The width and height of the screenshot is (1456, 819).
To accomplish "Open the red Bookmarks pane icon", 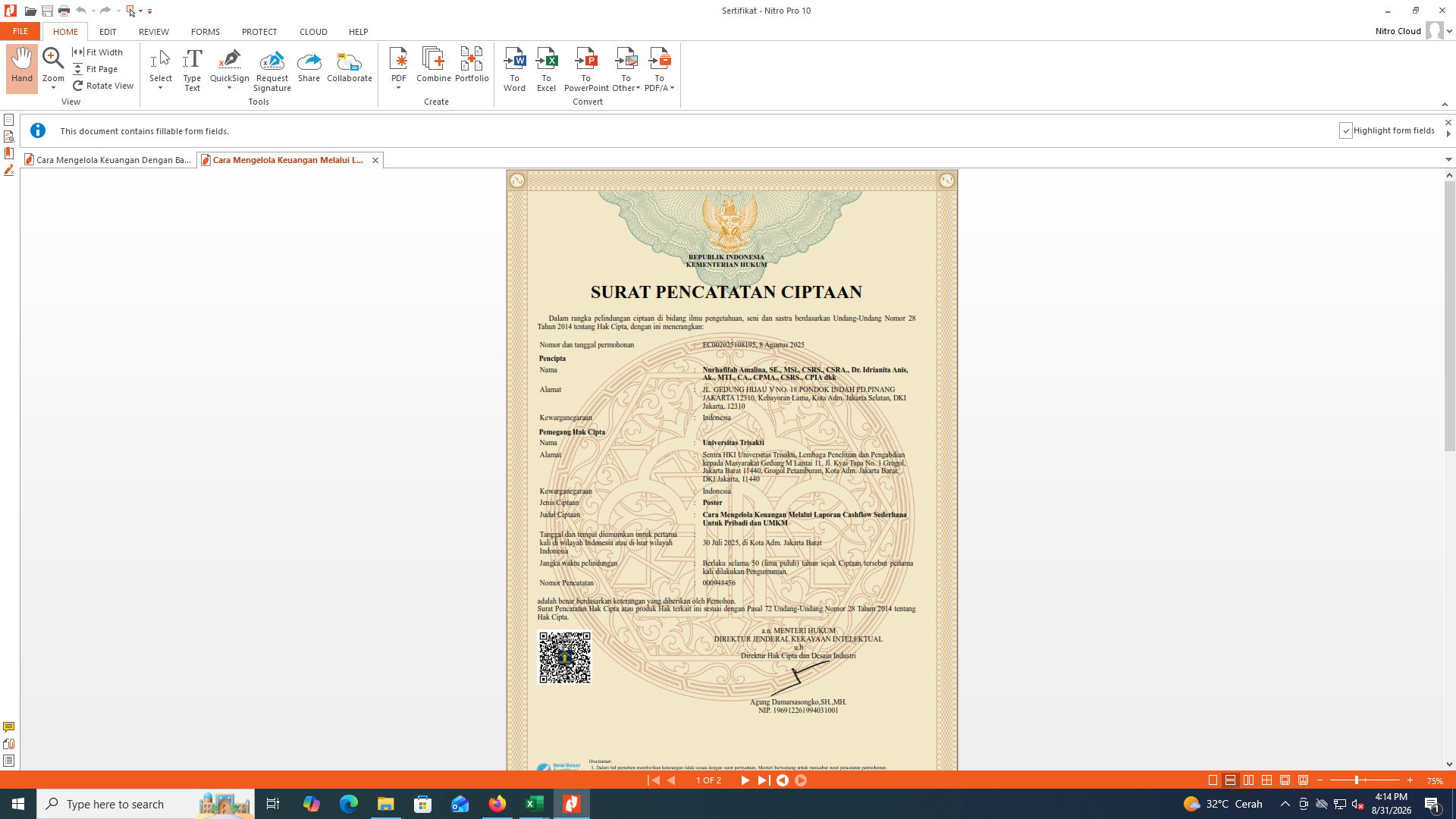I will point(9,153).
